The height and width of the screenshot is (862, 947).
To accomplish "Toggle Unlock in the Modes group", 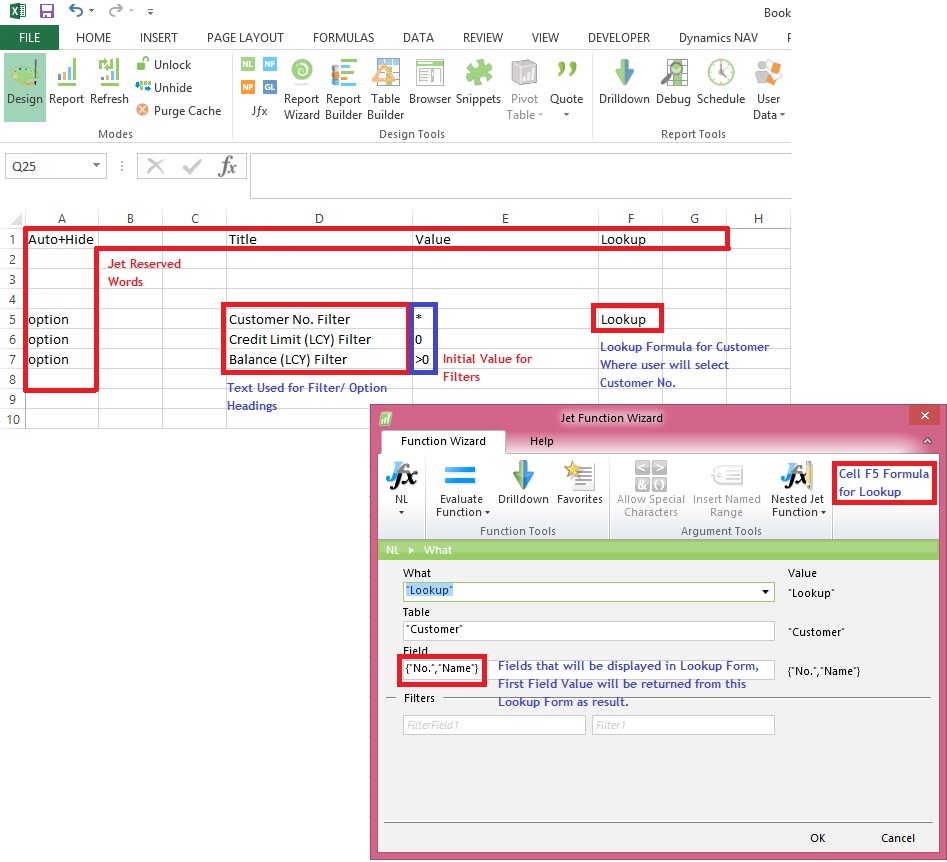I will (x=164, y=65).
